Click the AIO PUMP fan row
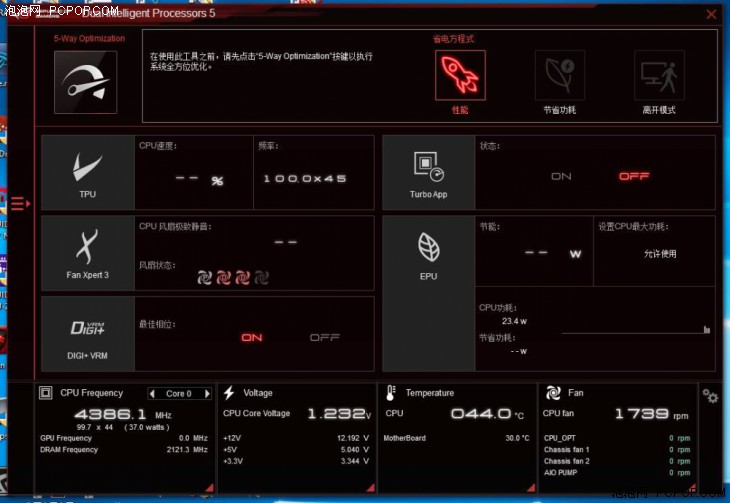This screenshot has width=730, height=503. (x=617, y=472)
